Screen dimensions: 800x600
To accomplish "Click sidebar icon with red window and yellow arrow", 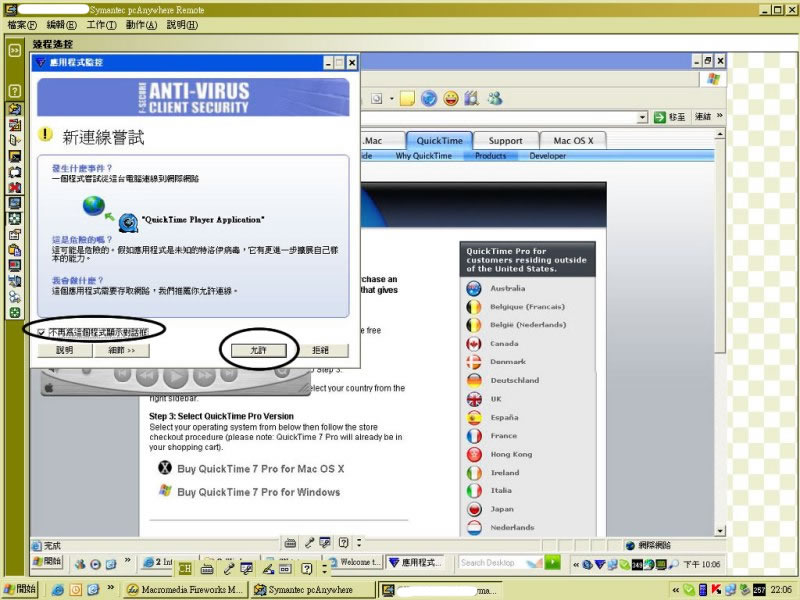I will tap(14, 124).
